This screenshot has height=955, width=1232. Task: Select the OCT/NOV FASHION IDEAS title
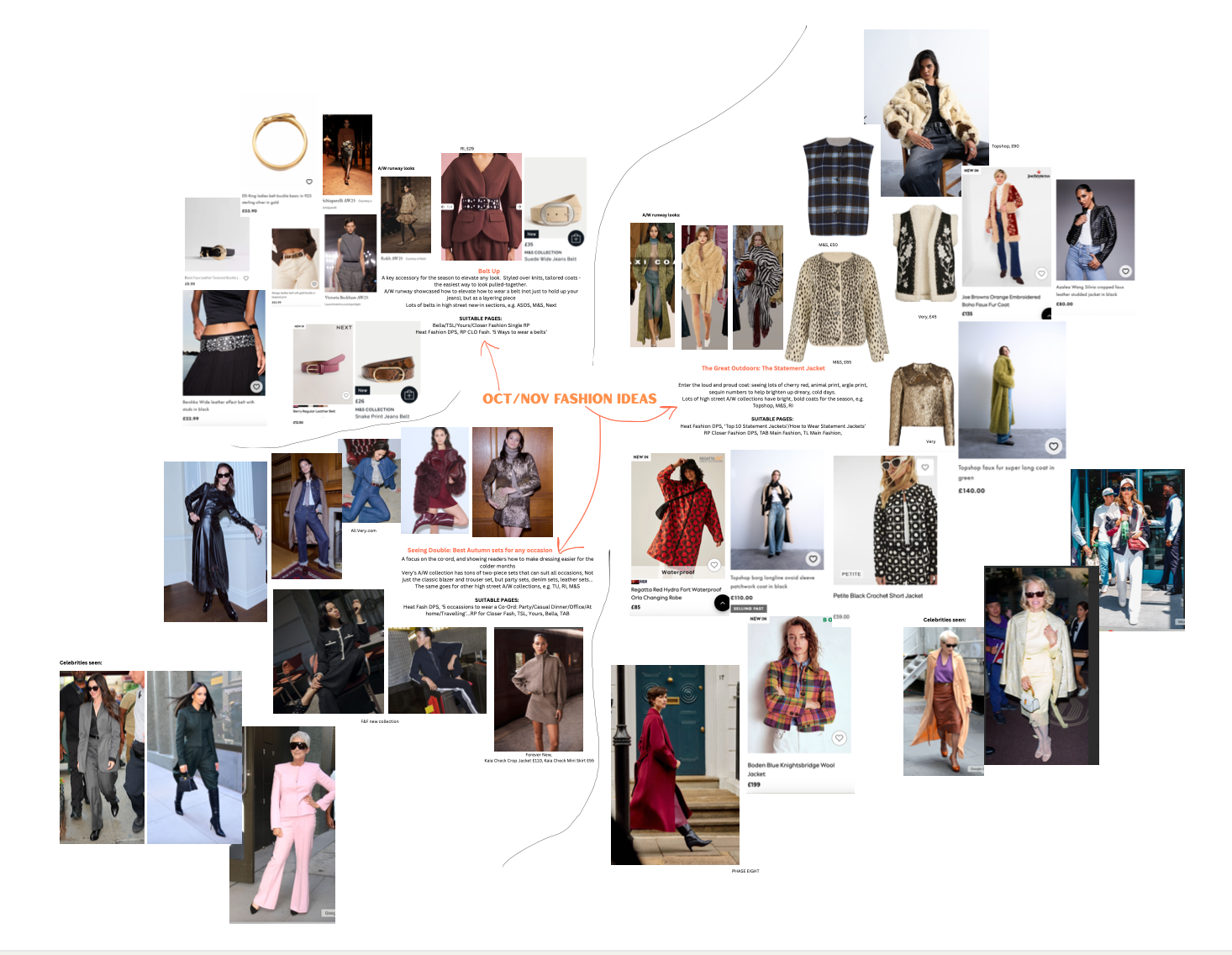(569, 398)
